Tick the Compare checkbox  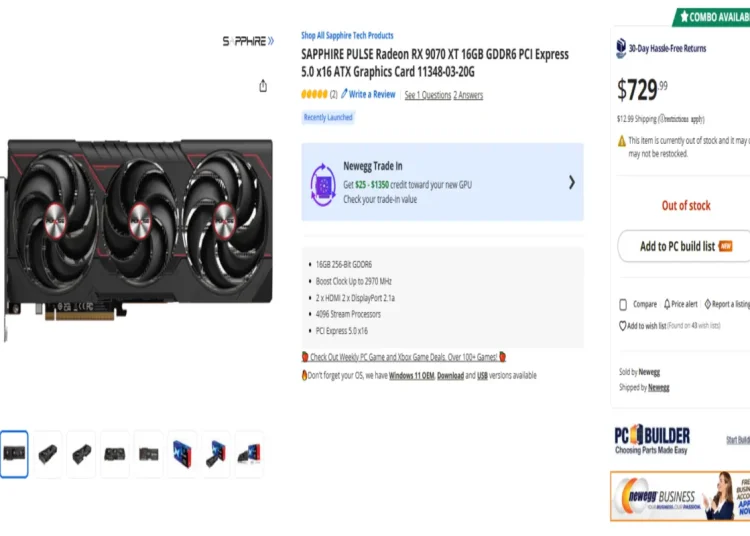click(x=623, y=305)
